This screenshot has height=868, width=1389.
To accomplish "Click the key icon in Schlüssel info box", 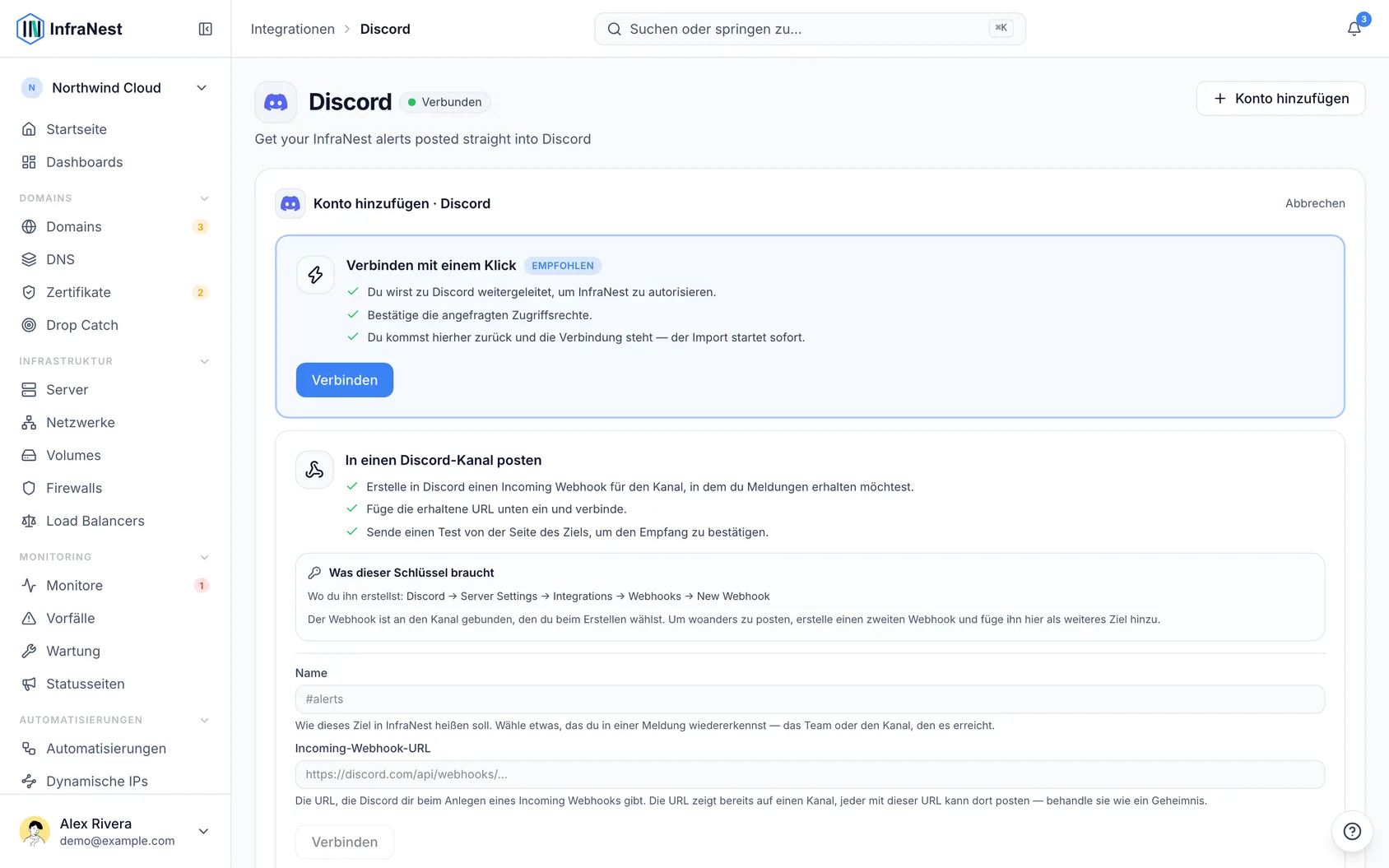I will 314,573.
